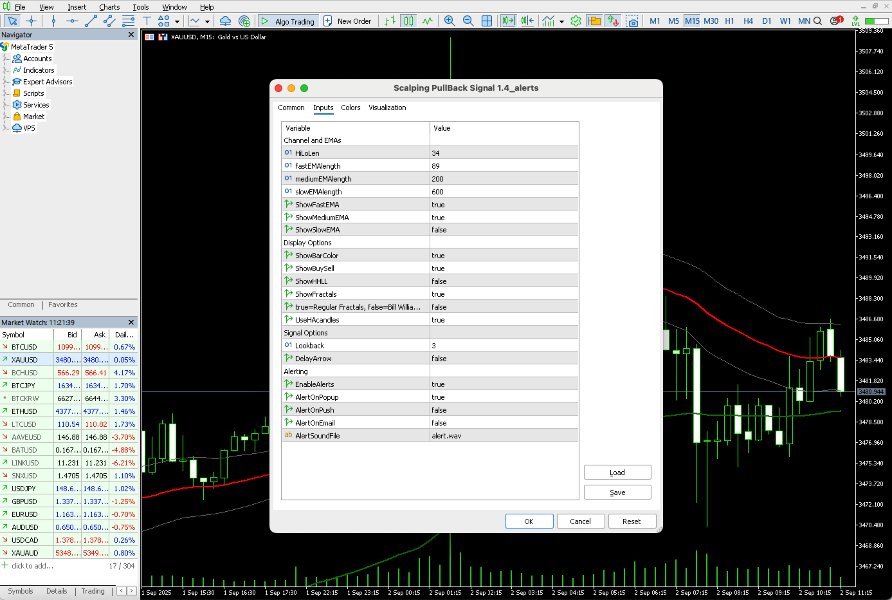This screenshot has width=892, height=600.
Task: Open the indicators list chart icon
Action: pos(548,21)
